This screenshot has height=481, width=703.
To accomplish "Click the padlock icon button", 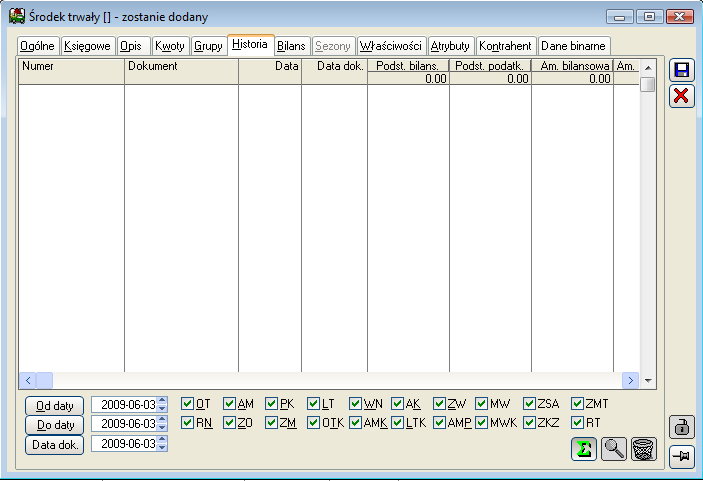I will tap(681, 427).
